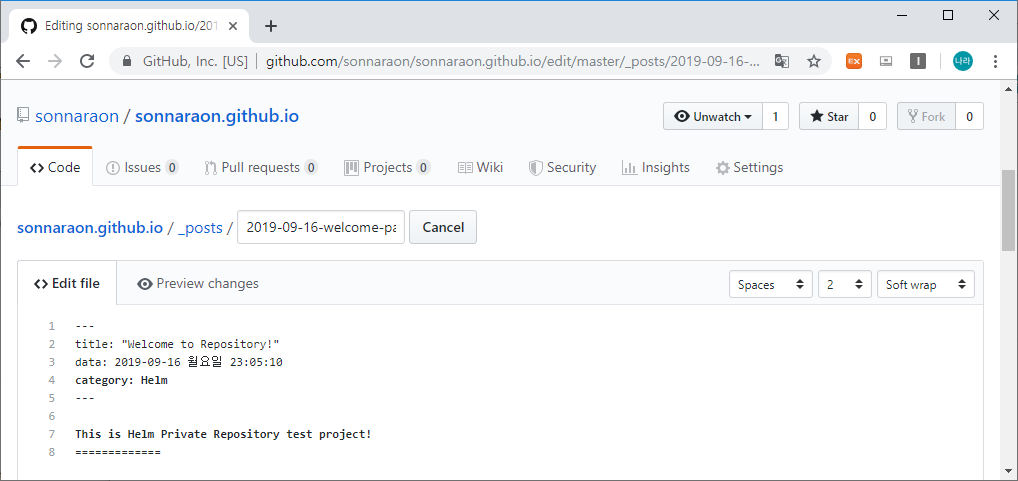Image resolution: width=1018 pixels, height=481 pixels.
Task: Click the sonnaraon.github.io breadcrumb link
Action: pos(90,228)
